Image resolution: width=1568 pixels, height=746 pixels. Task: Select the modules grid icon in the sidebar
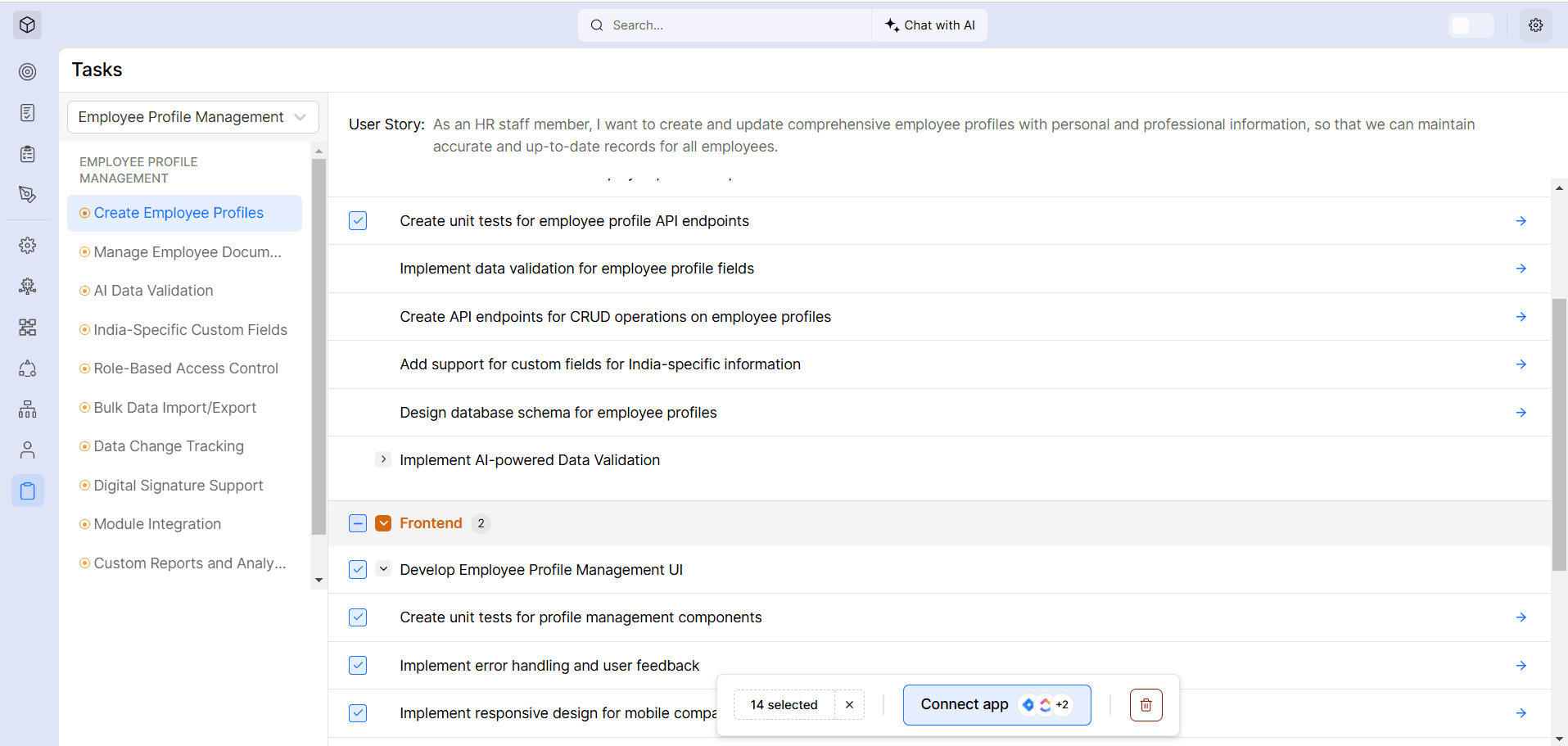pos(27,327)
